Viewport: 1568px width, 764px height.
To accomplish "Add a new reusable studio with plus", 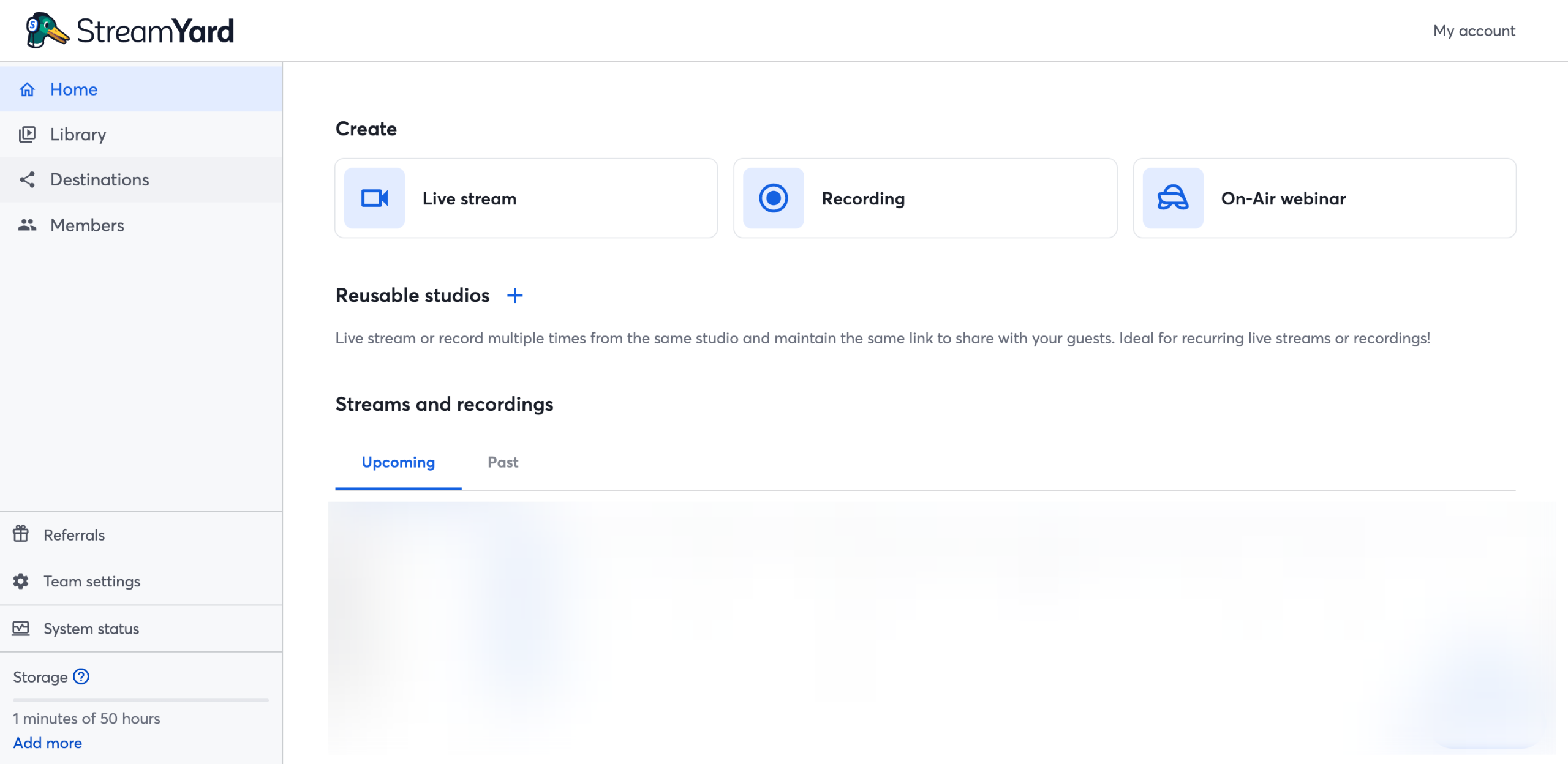I will [x=515, y=296].
